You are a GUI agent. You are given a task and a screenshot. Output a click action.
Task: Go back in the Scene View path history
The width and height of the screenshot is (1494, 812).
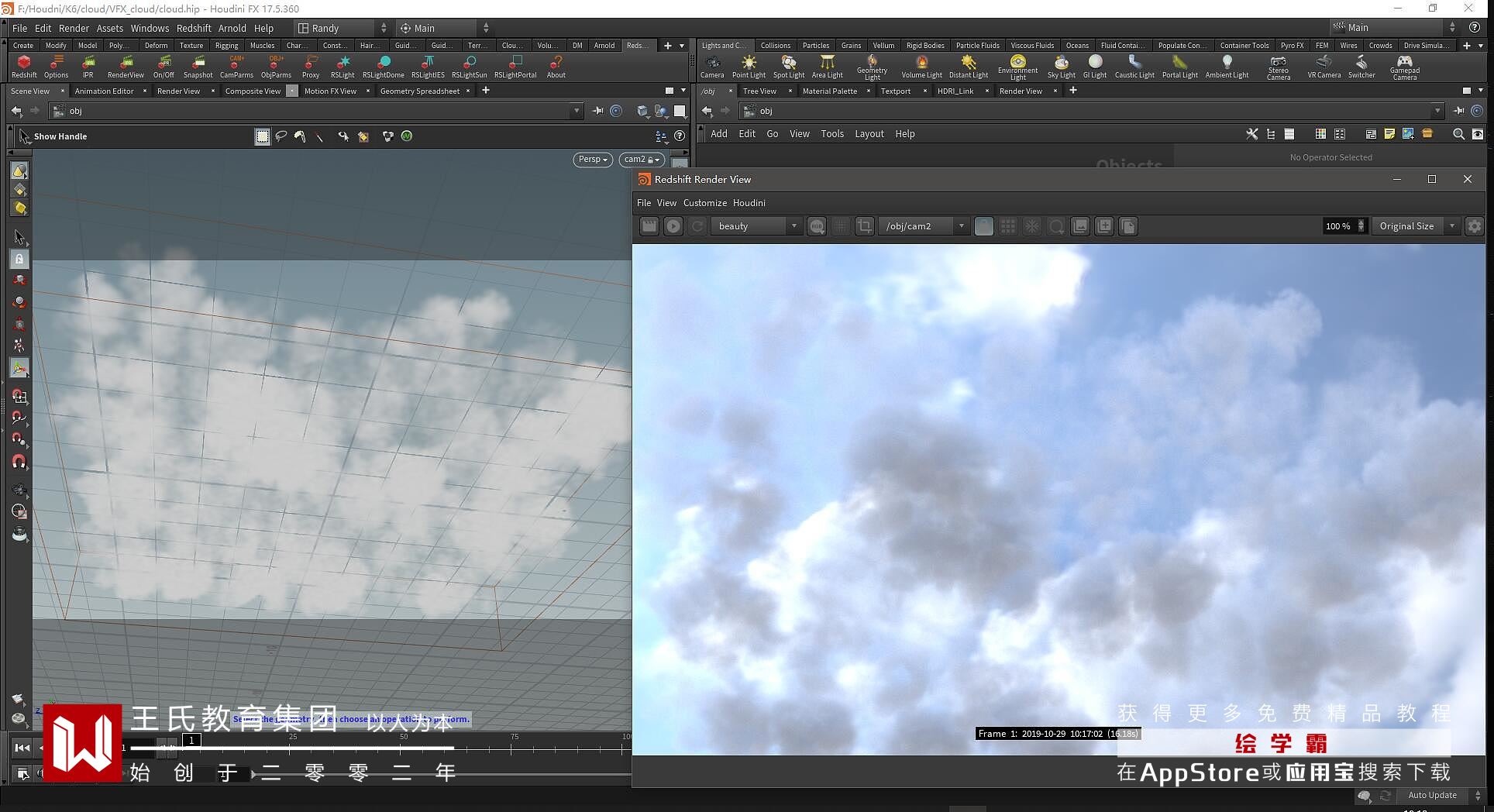coord(16,111)
